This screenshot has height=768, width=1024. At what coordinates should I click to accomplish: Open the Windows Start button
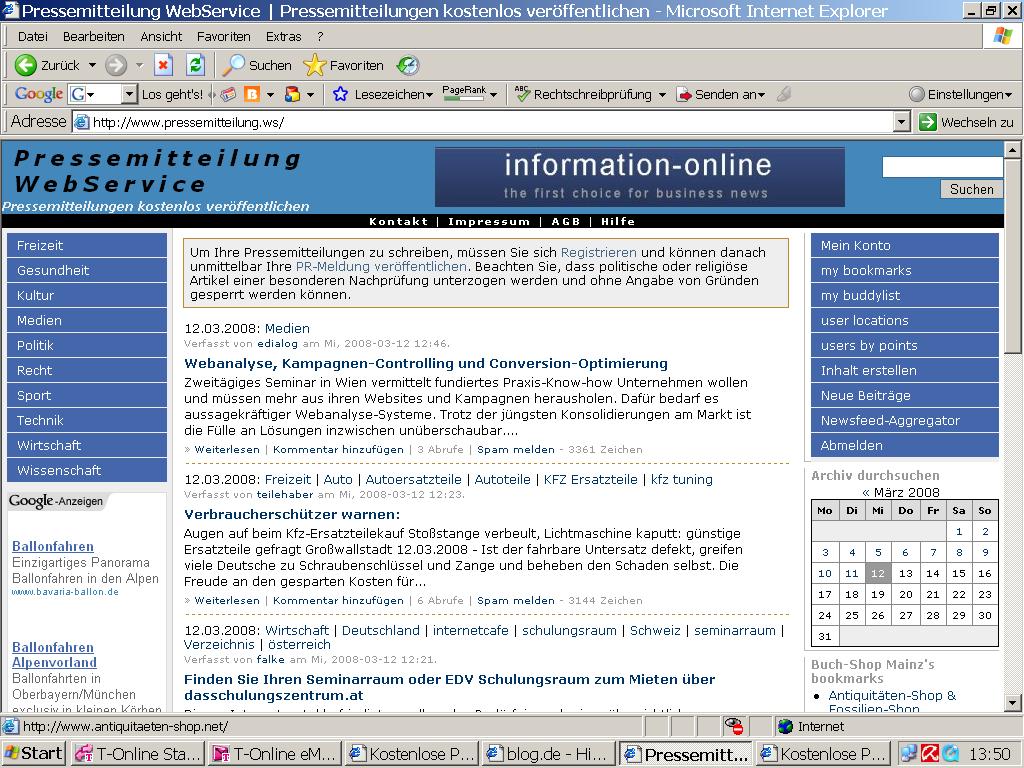pyautogui.click(x=34, y=754)
